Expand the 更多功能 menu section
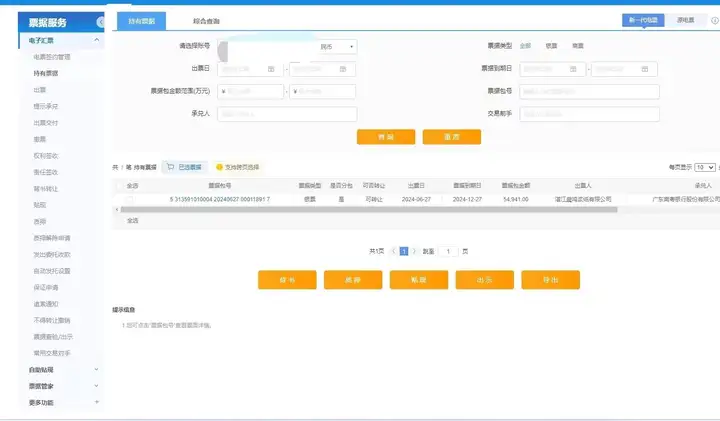 point(96,402)
